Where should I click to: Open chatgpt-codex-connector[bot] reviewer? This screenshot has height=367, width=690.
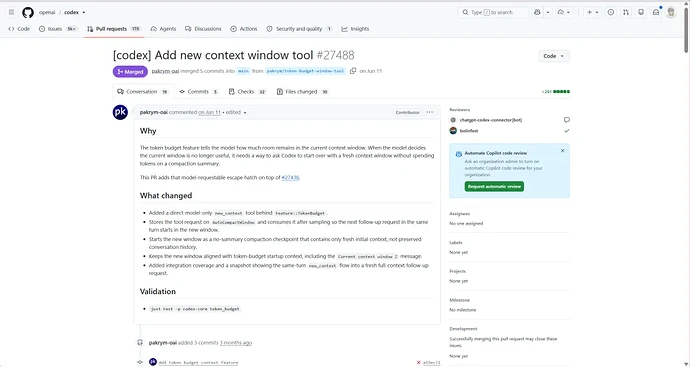(491, 120)
